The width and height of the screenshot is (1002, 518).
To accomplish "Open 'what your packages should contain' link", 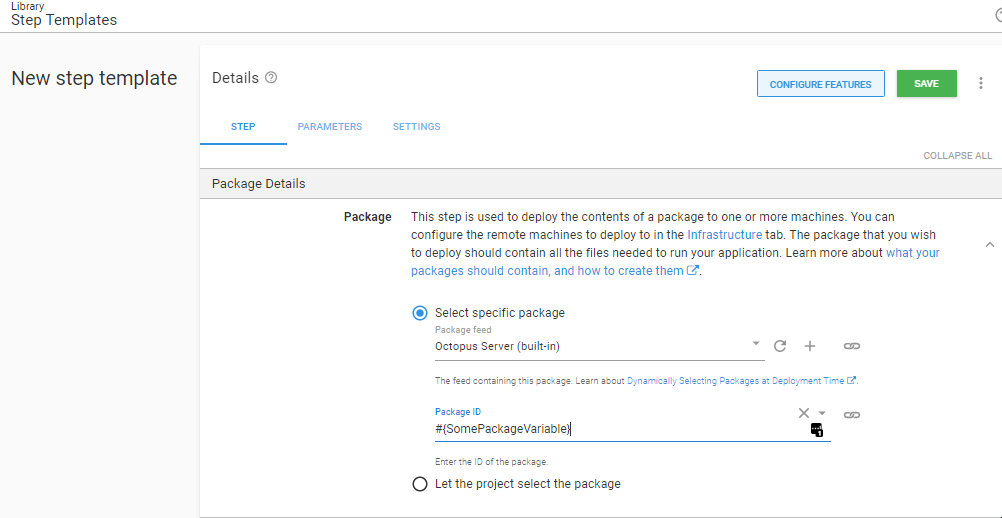I will [675, 262].
